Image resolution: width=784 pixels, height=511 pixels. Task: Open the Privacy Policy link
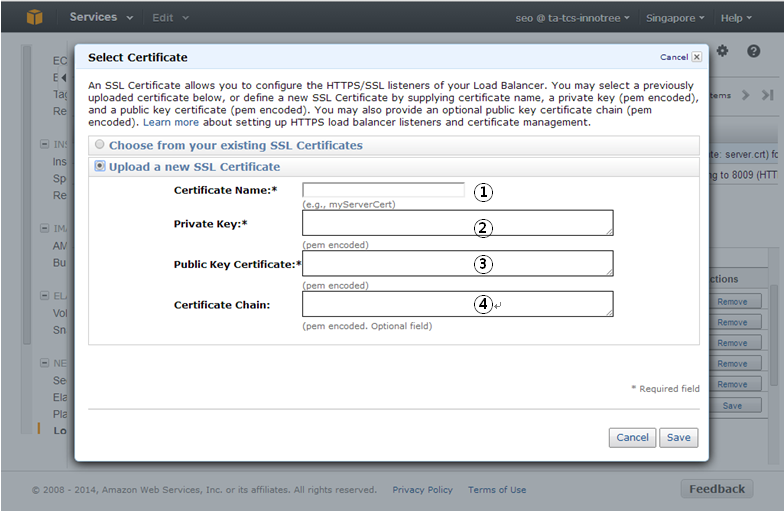422,490
